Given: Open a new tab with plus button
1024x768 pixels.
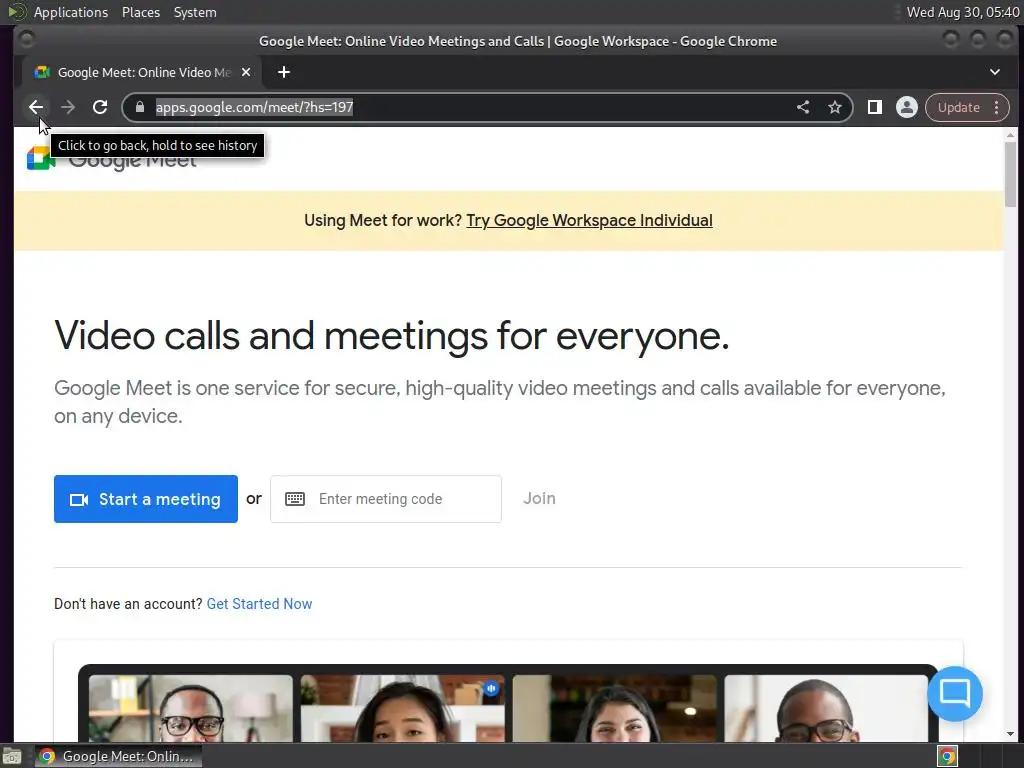Looking at the screenshot, I should point(283,72).
